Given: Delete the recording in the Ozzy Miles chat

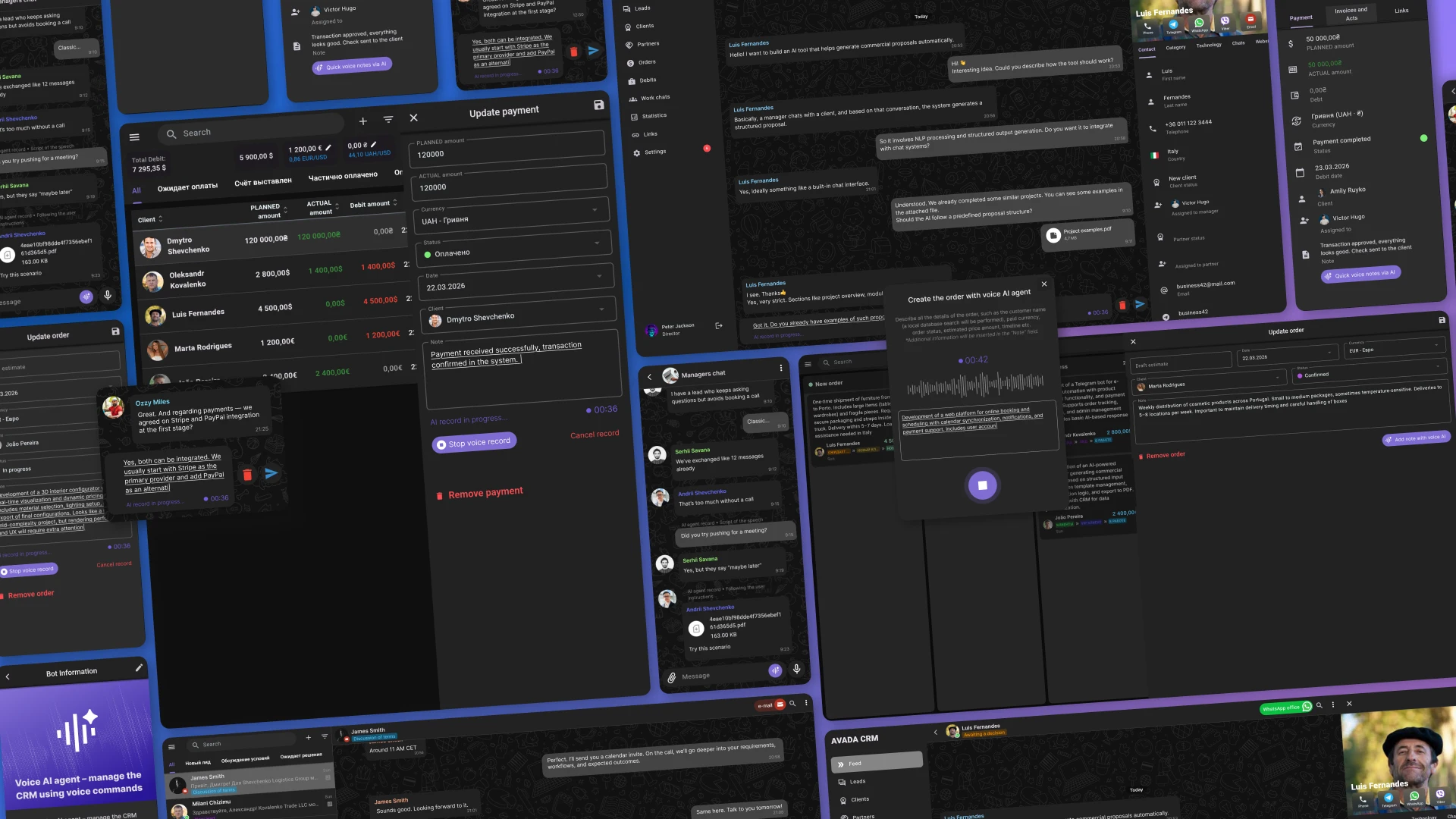Looking at the screenshot, I should pyautogui.click(x=247, y=475).
